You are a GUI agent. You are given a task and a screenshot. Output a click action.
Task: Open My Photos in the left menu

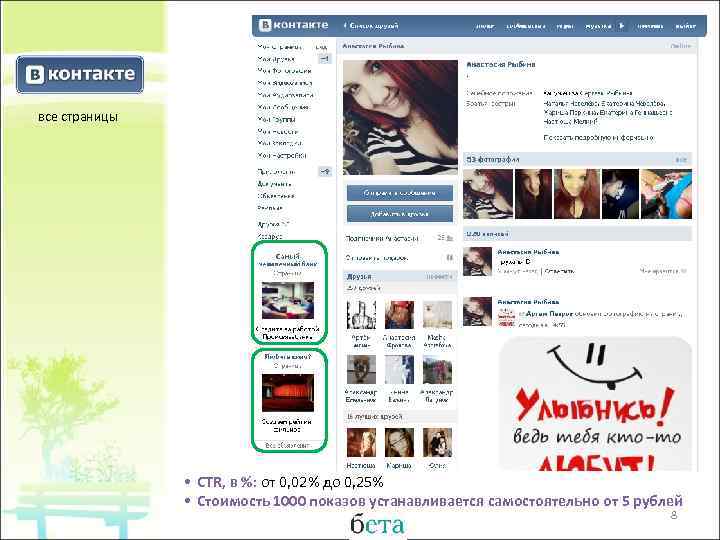(x=284, y=71)
